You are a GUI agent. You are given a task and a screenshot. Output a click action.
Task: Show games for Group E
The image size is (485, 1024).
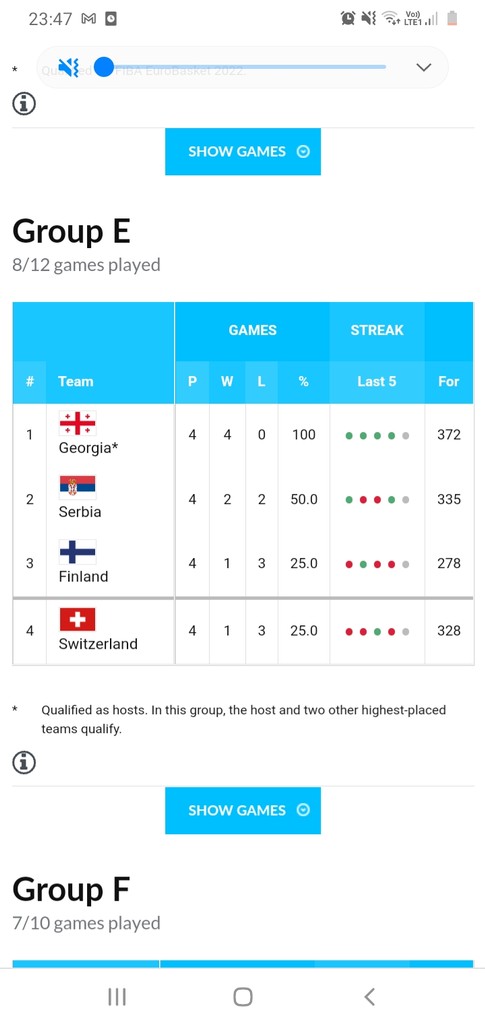243,810
